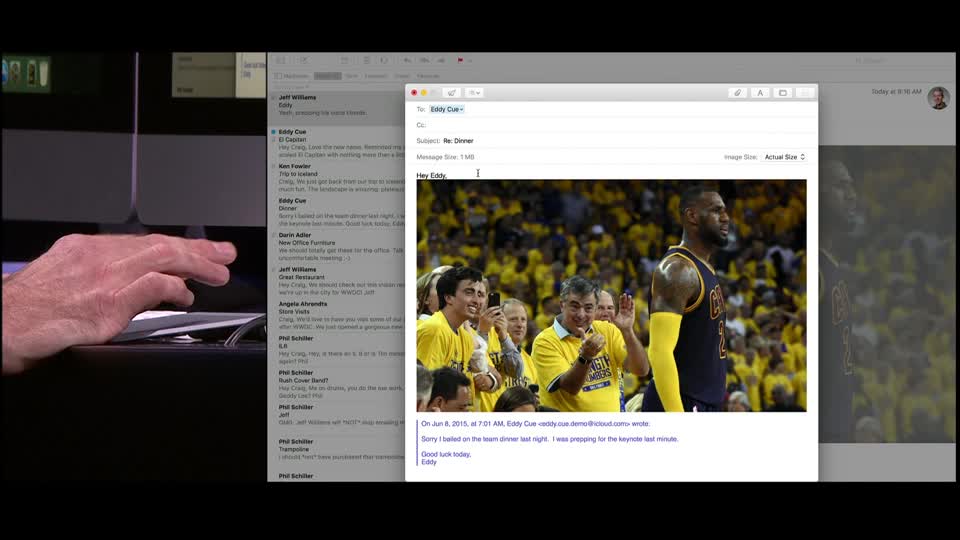Click the paperclip attach file icon
Viewport: 960px width, 540px height.
737,93
